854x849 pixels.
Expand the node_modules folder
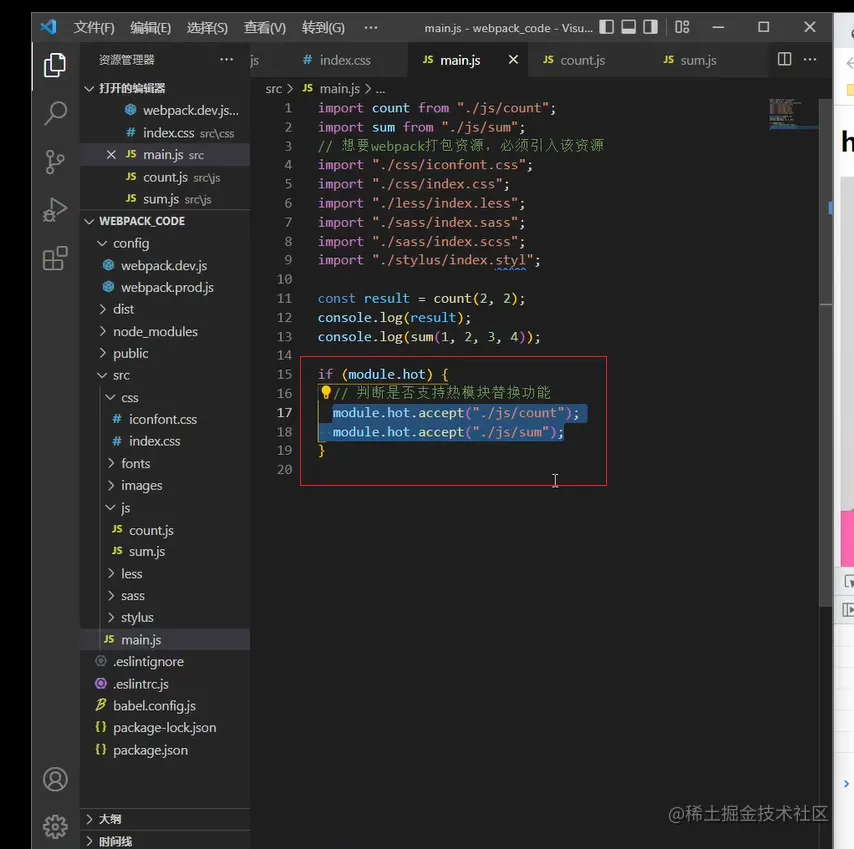click(164, 332)
